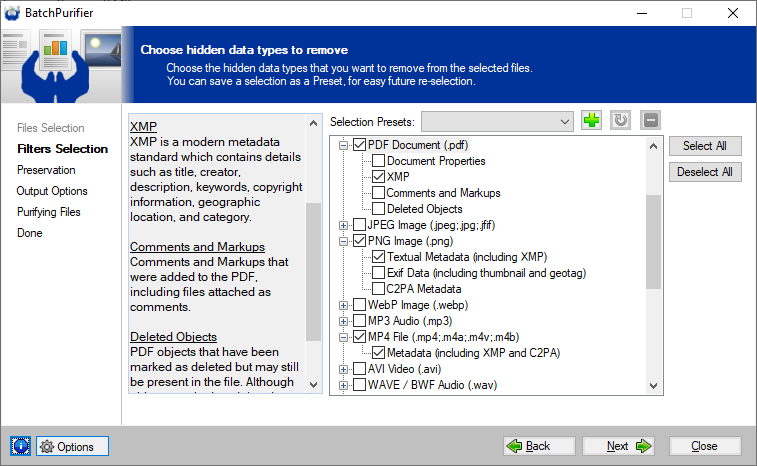Click the file type list vertical scrollbar
Image resolution: width=757 pixels, height=466 pixels.
(x=654, y=240)
